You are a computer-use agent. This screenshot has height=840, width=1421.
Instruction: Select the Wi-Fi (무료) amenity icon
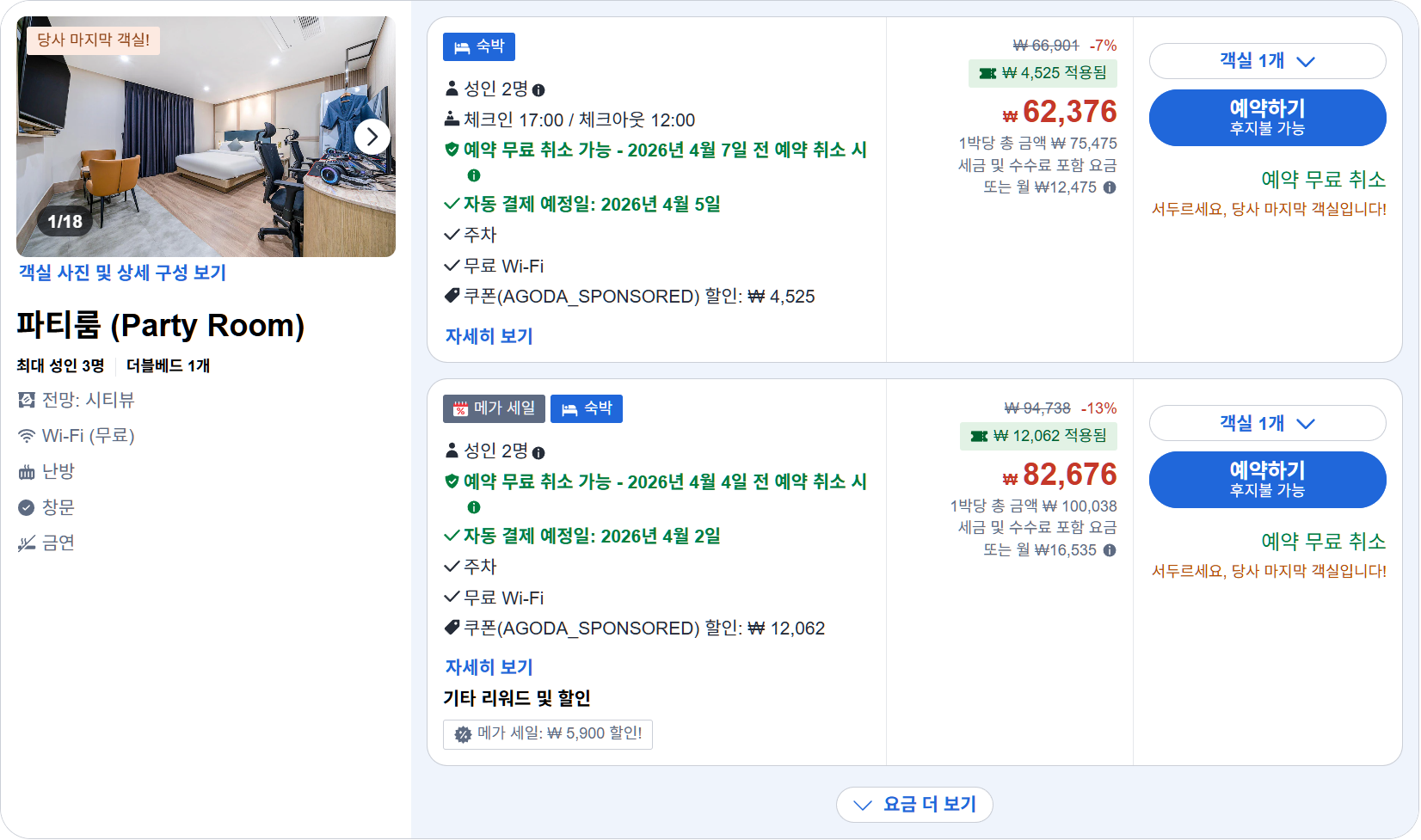(27, 436)
